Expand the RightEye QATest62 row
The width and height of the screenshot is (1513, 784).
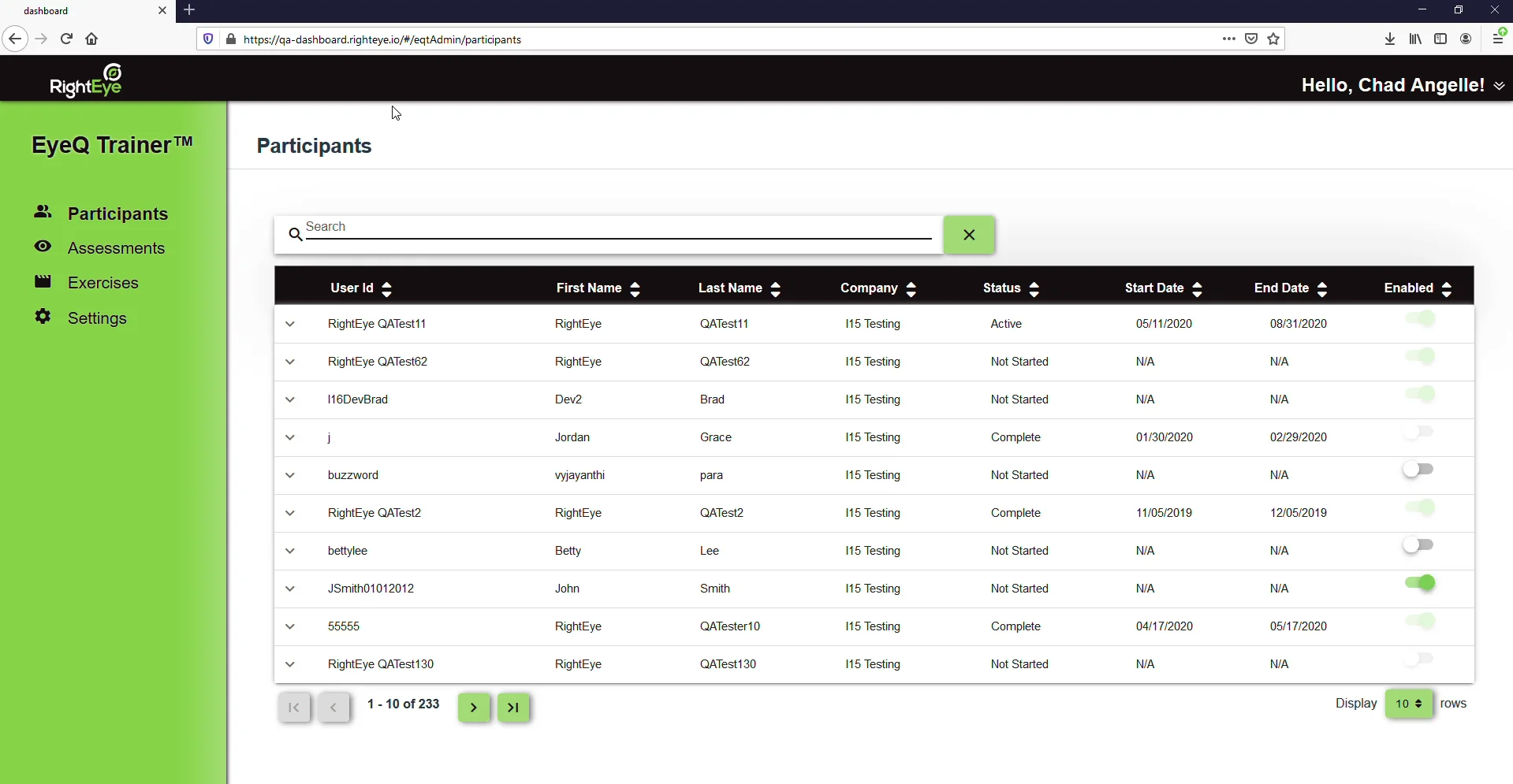(x=290, y=362)
